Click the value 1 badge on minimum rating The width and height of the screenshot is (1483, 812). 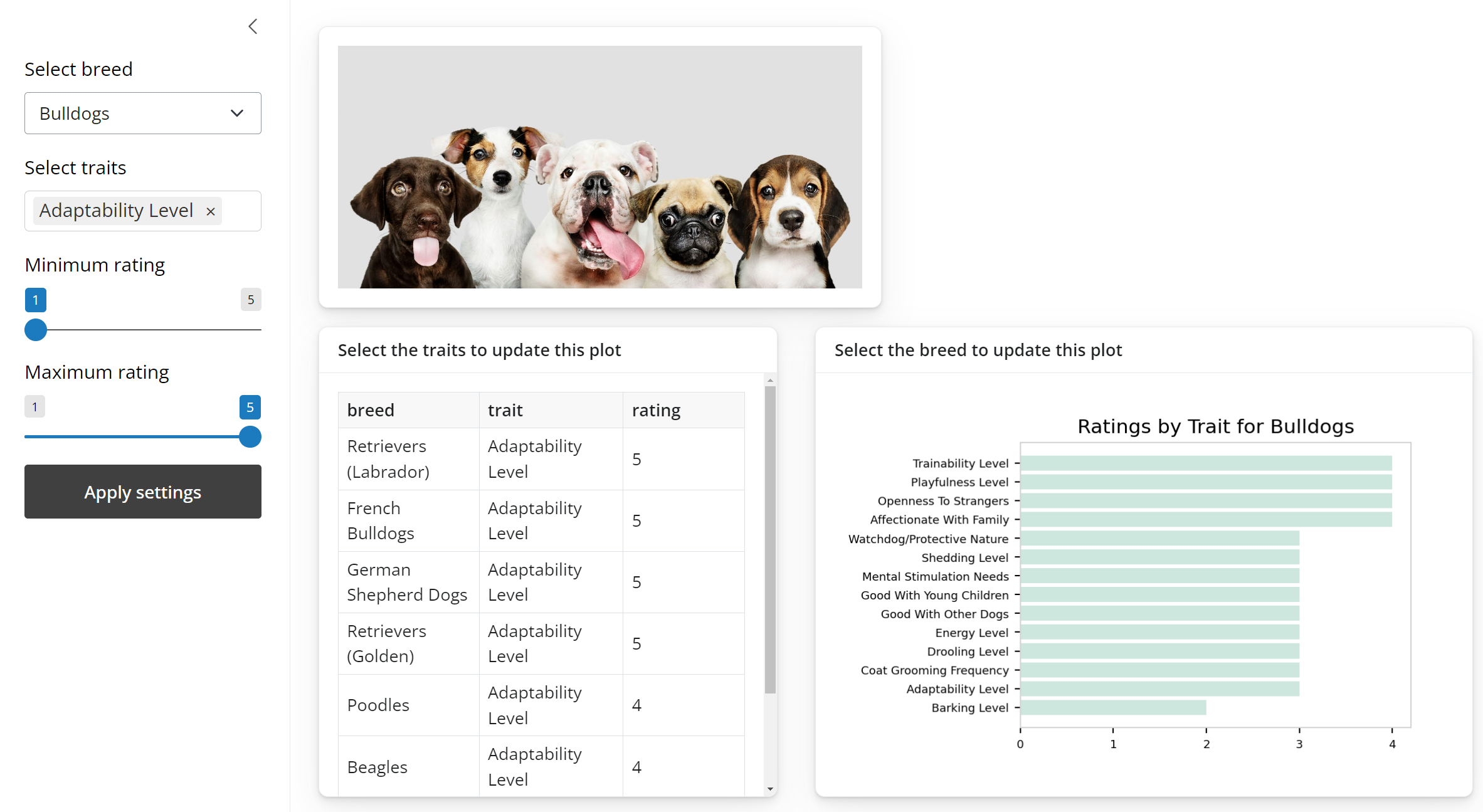point(36,300)
